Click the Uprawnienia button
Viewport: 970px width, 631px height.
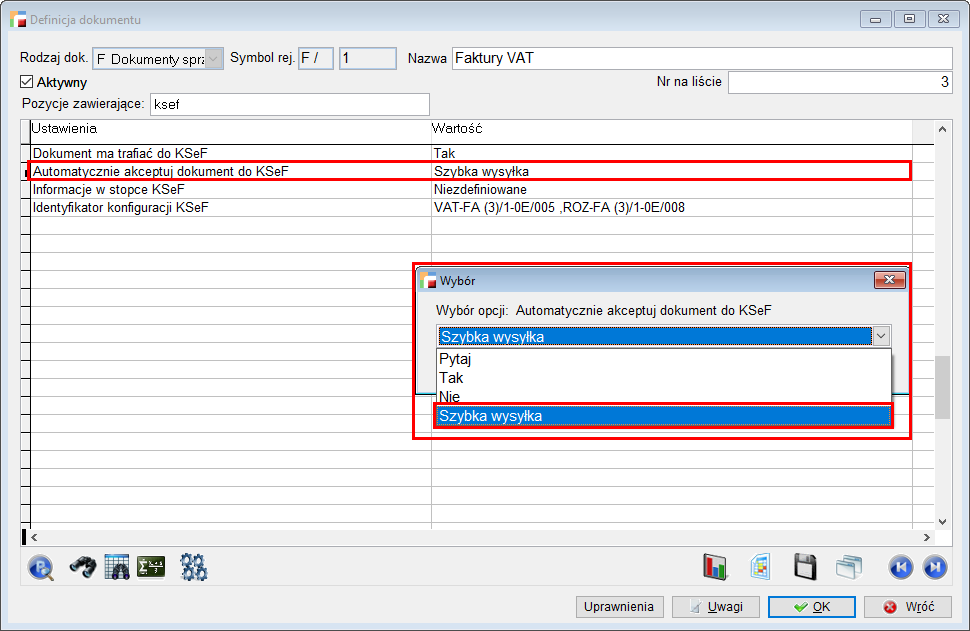pyautogui.click(x=620, y=607)
